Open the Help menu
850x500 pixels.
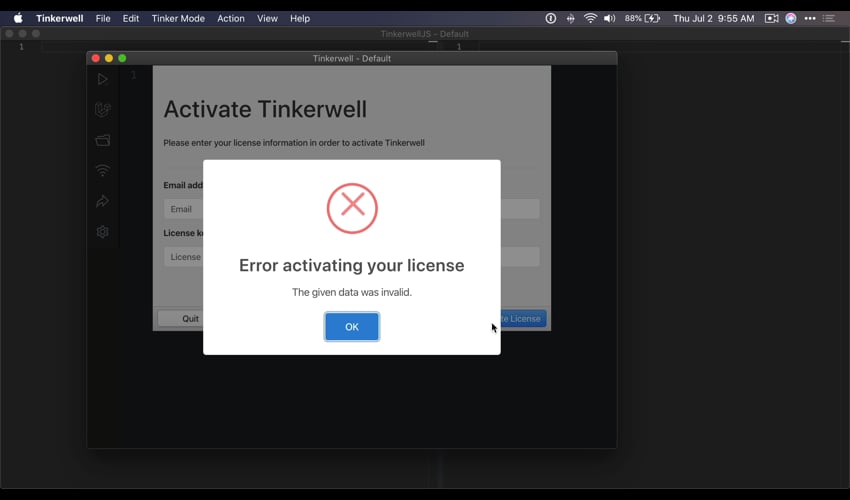300,18
